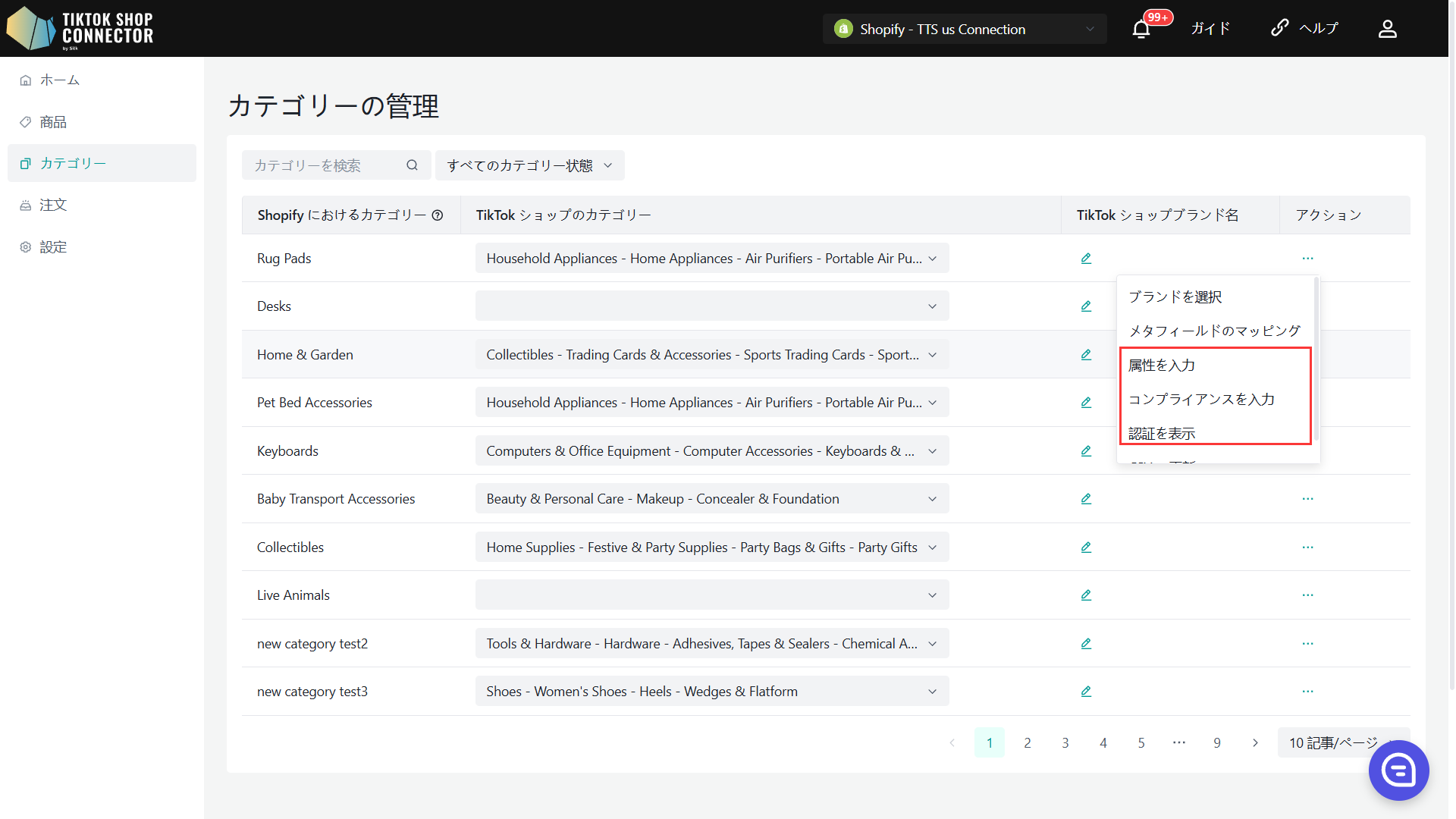Open the 10 記事/ページ page size dropdown

tap(1343, 743)
